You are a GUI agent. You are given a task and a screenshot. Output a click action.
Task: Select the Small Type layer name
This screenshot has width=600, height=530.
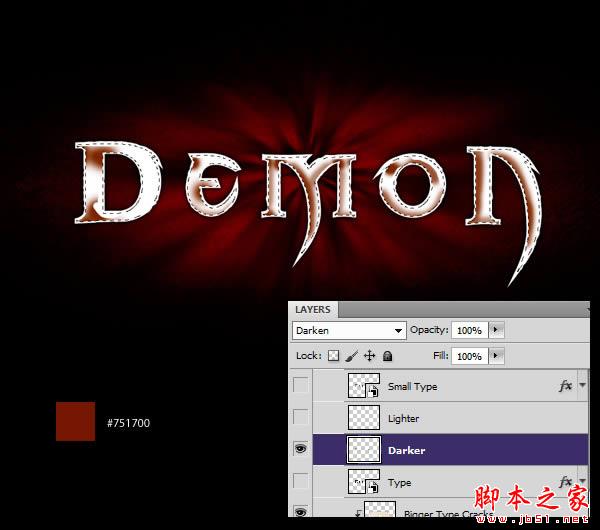(412, 386)
